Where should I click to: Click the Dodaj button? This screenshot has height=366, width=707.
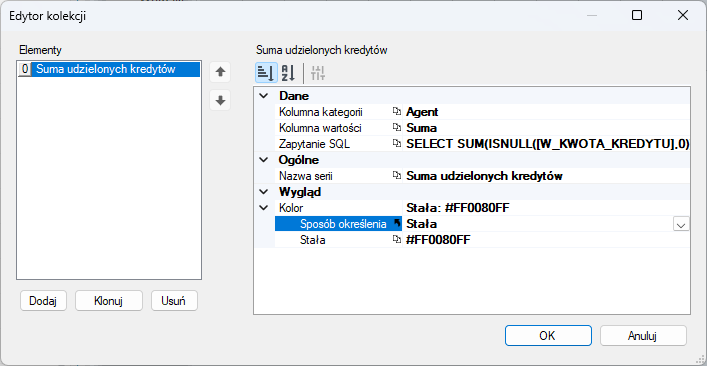(x=43, y=301)
